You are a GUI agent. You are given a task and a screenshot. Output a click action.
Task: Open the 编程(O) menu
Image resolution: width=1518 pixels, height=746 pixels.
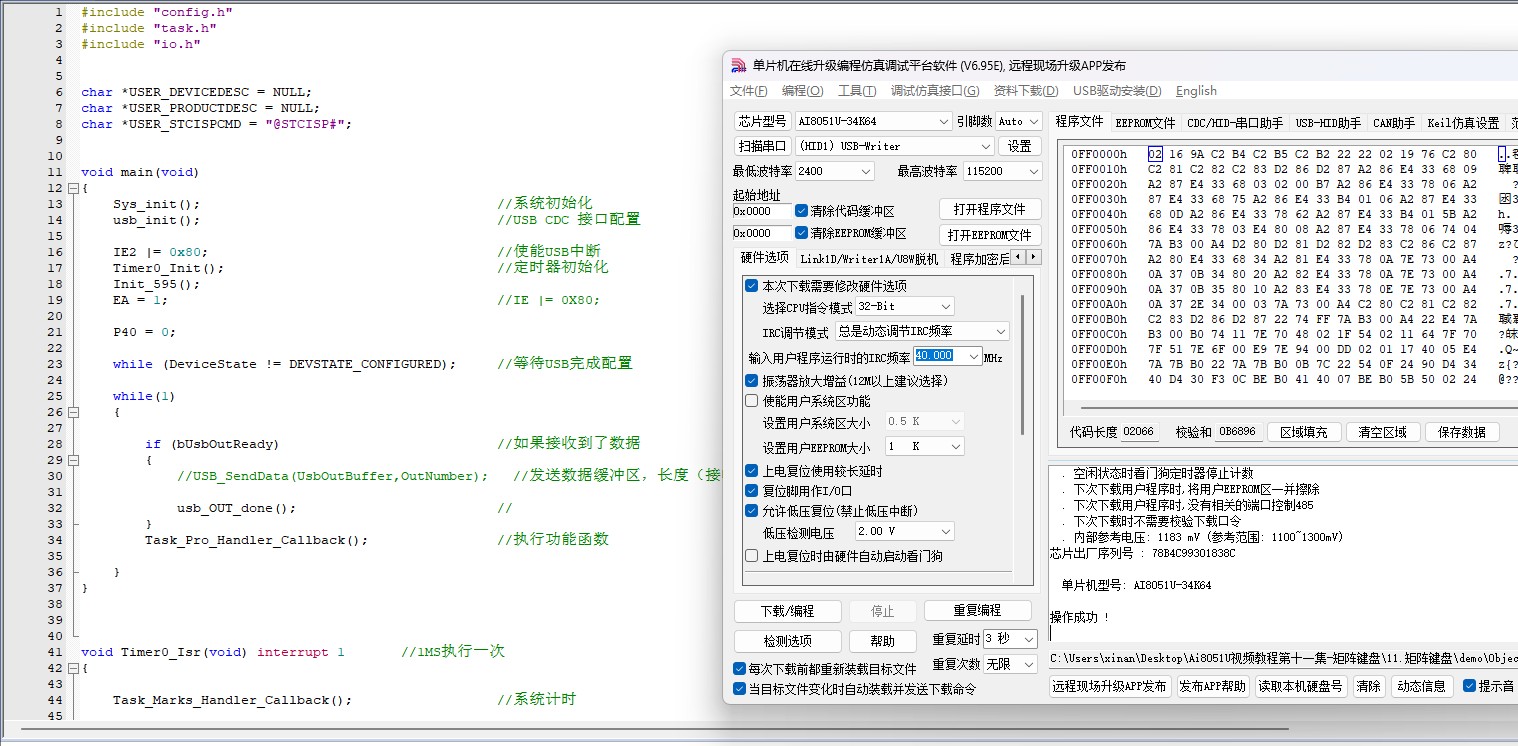803,91
